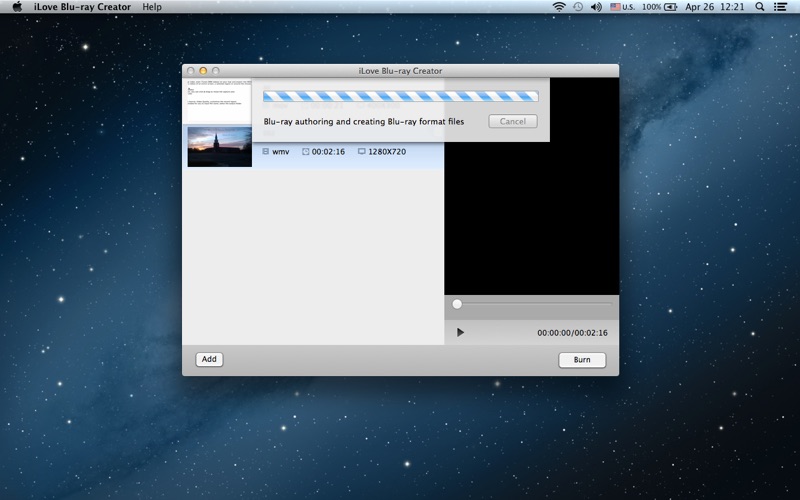Screen dimensions: 800x500
Task: Click the 1280X720 resolution text
Action: (387, 152)
